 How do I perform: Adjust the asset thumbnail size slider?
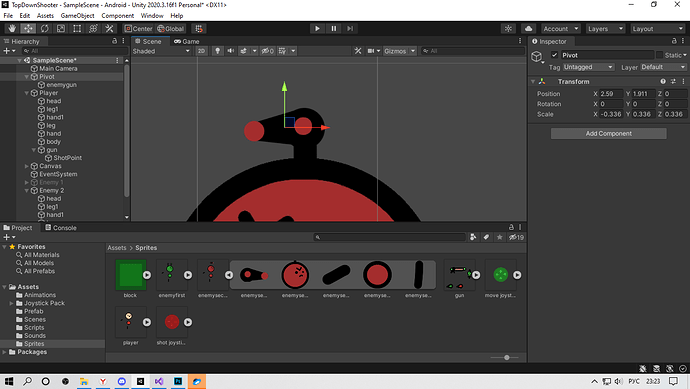click(506, 357)
